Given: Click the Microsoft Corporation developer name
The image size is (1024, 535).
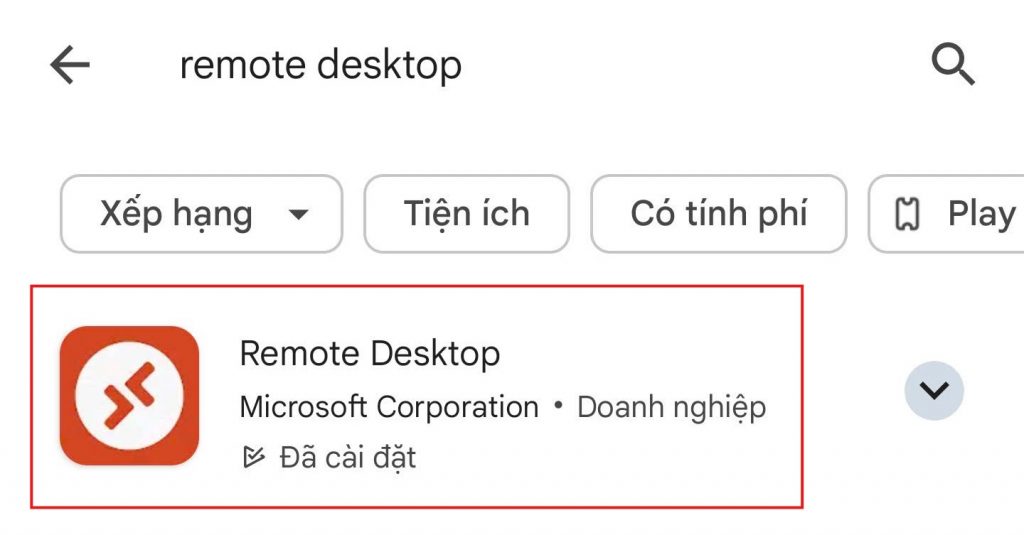Looking at the screenshot, I should pos(389,407).
